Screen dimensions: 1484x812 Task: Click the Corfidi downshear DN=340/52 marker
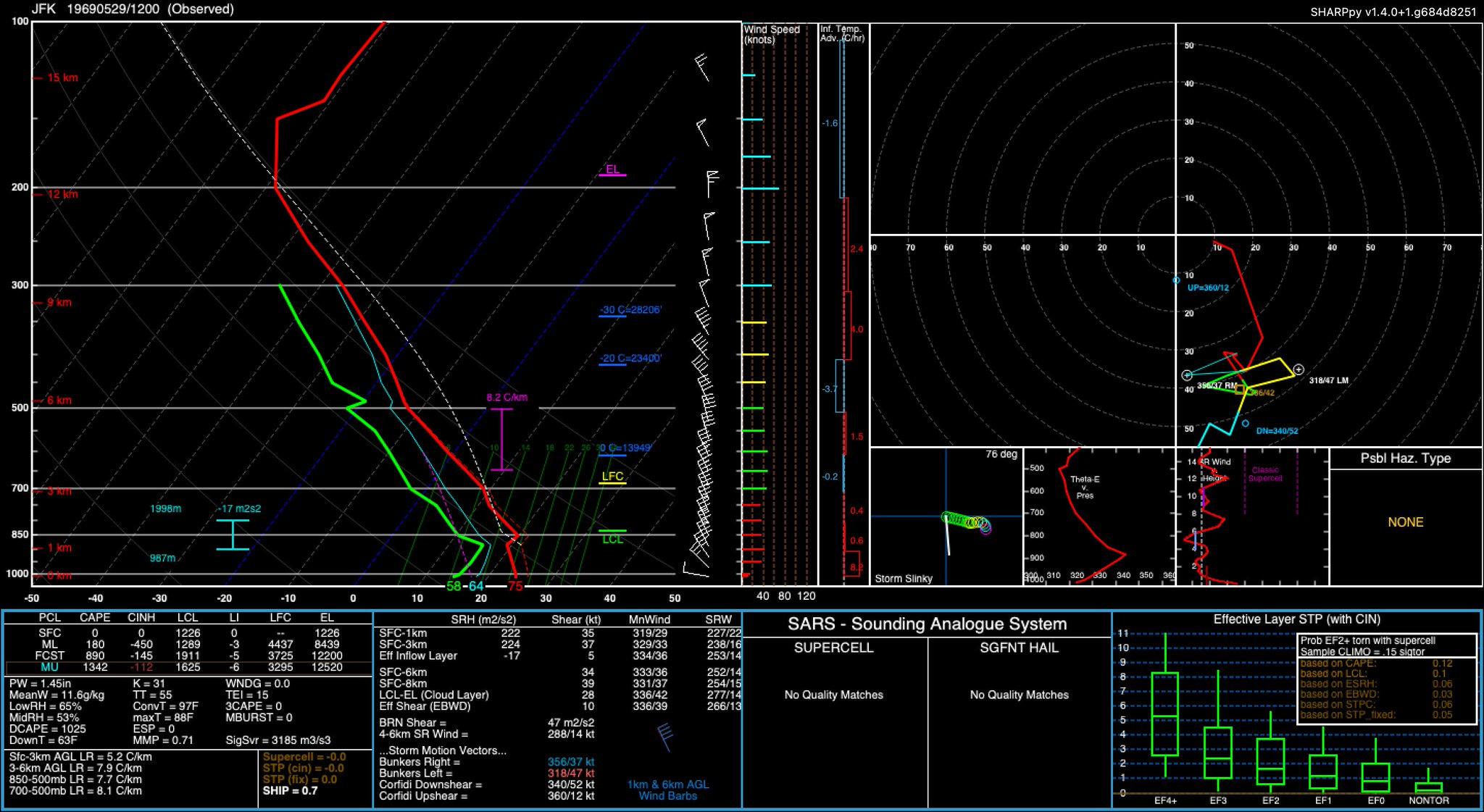point(1245,423)
